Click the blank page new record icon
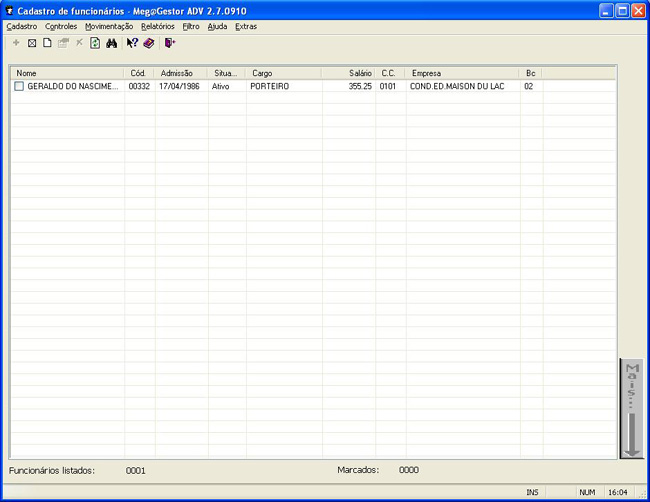The height and width of the screenshot is (502, 650). (47, 44)
